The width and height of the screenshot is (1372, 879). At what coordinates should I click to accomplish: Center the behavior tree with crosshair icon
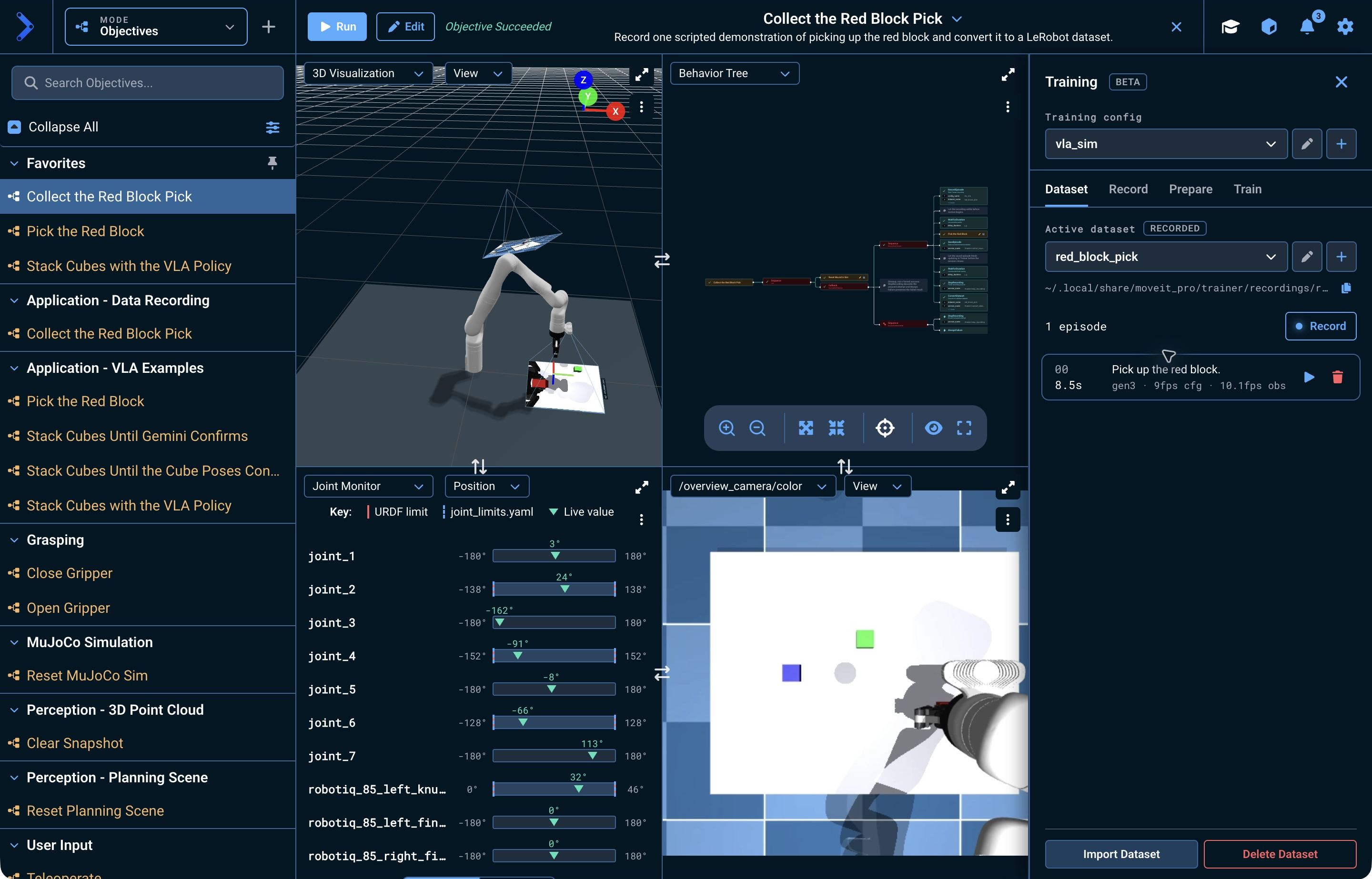885,428
